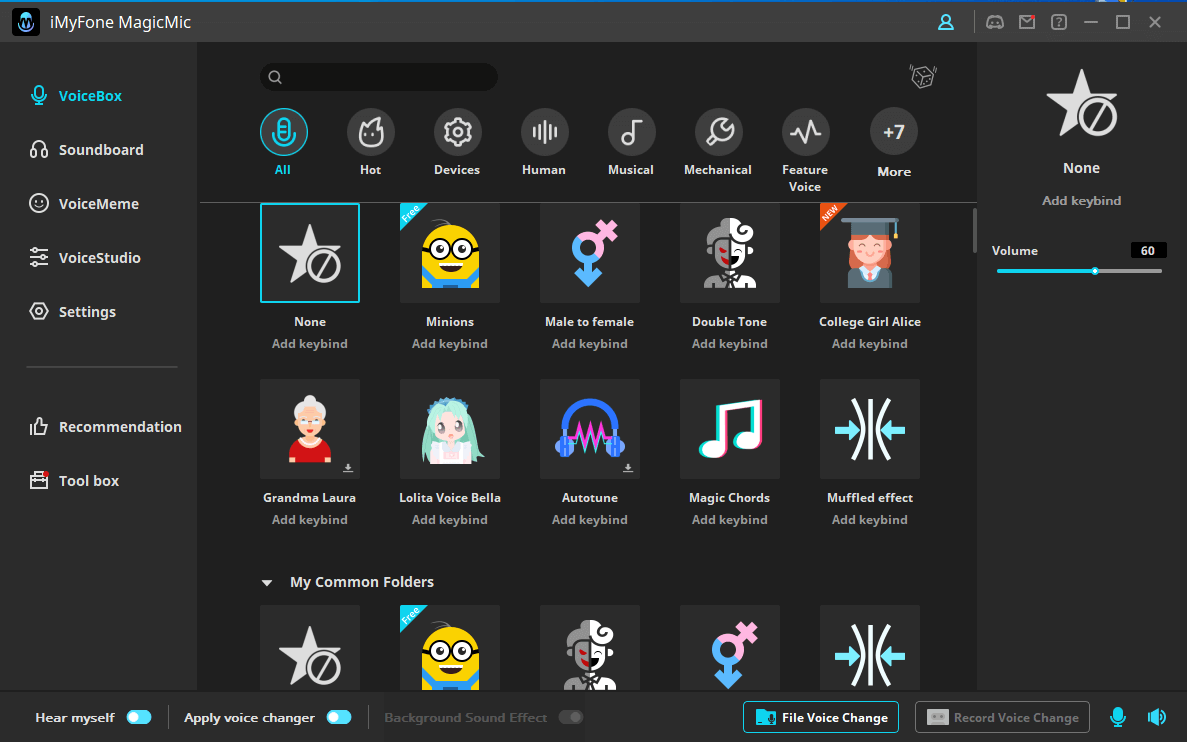This screenshot has height=742, width=1187.
Task: Select the Minions voice in top grid
Action: coord(450,253)
